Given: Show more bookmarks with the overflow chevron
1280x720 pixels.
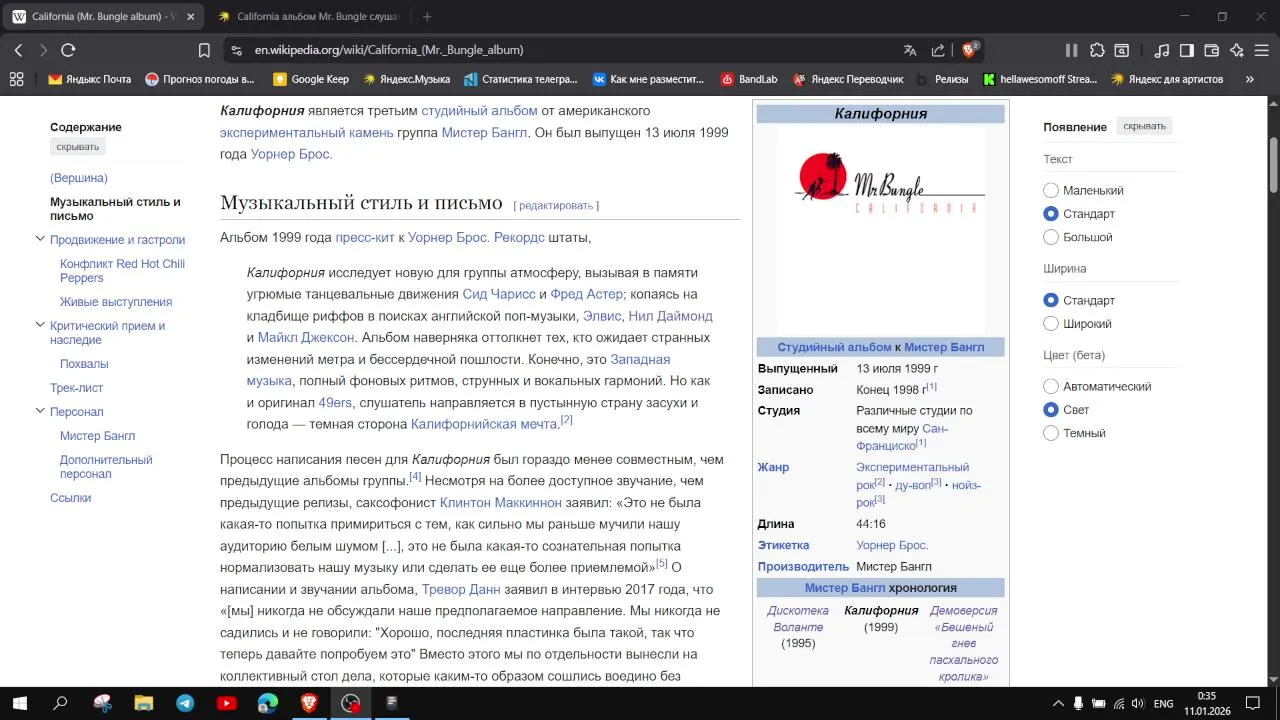Looking at the screenshot, I should (1249, 79).
